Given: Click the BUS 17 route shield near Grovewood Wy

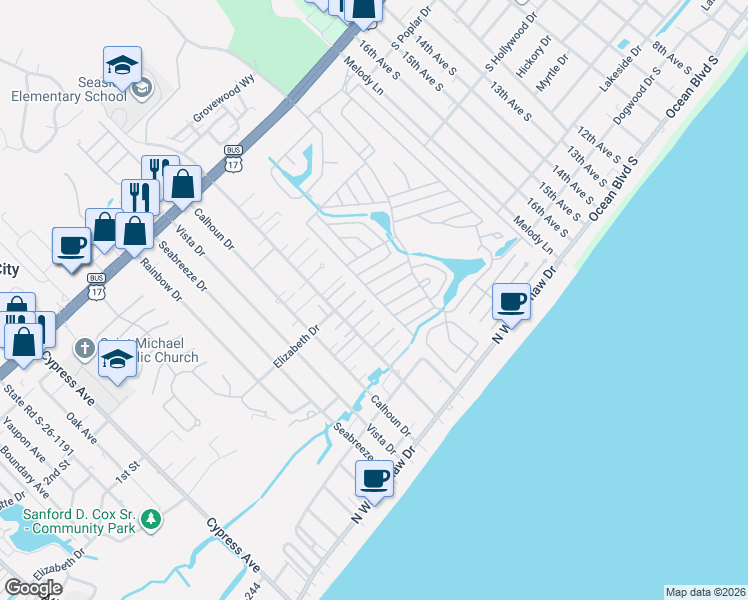Looking at the screenshot, I should click(x=233, y=159).
